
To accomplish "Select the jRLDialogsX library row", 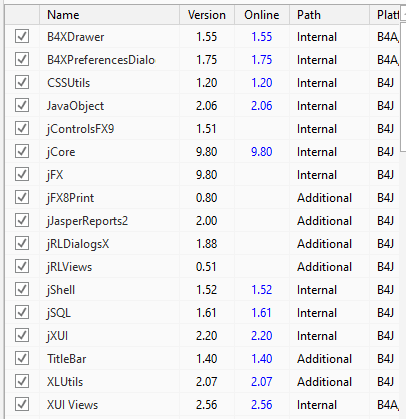I will click(202, 244).
